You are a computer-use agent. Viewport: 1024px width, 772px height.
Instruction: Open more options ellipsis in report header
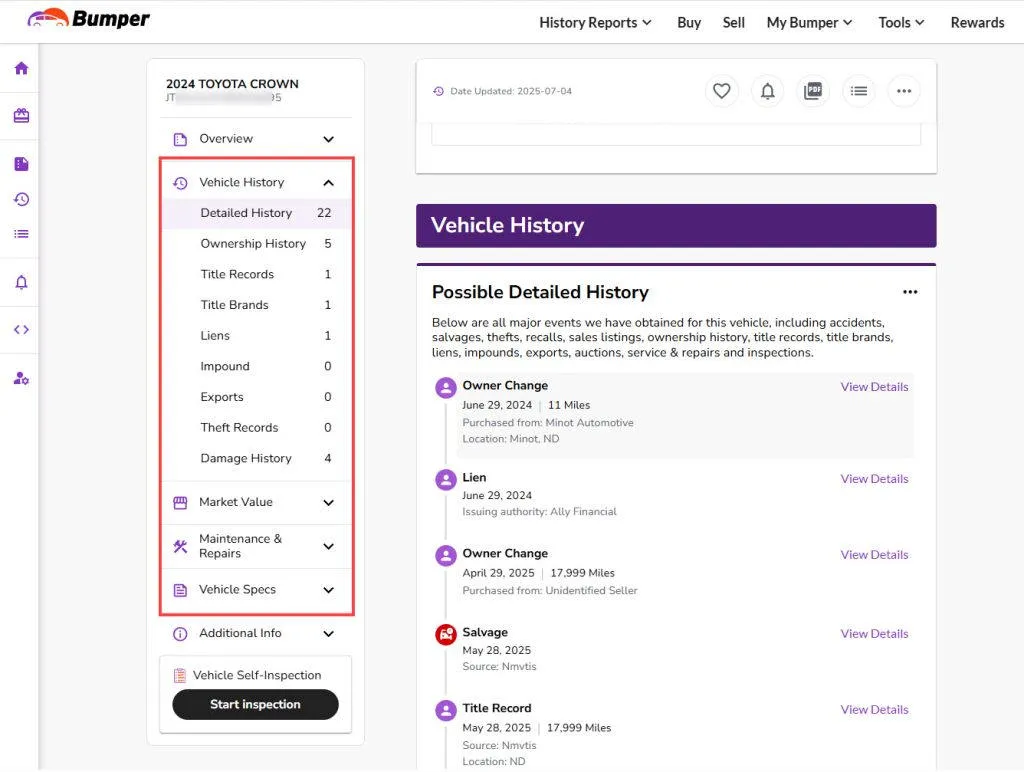point(904,91)
